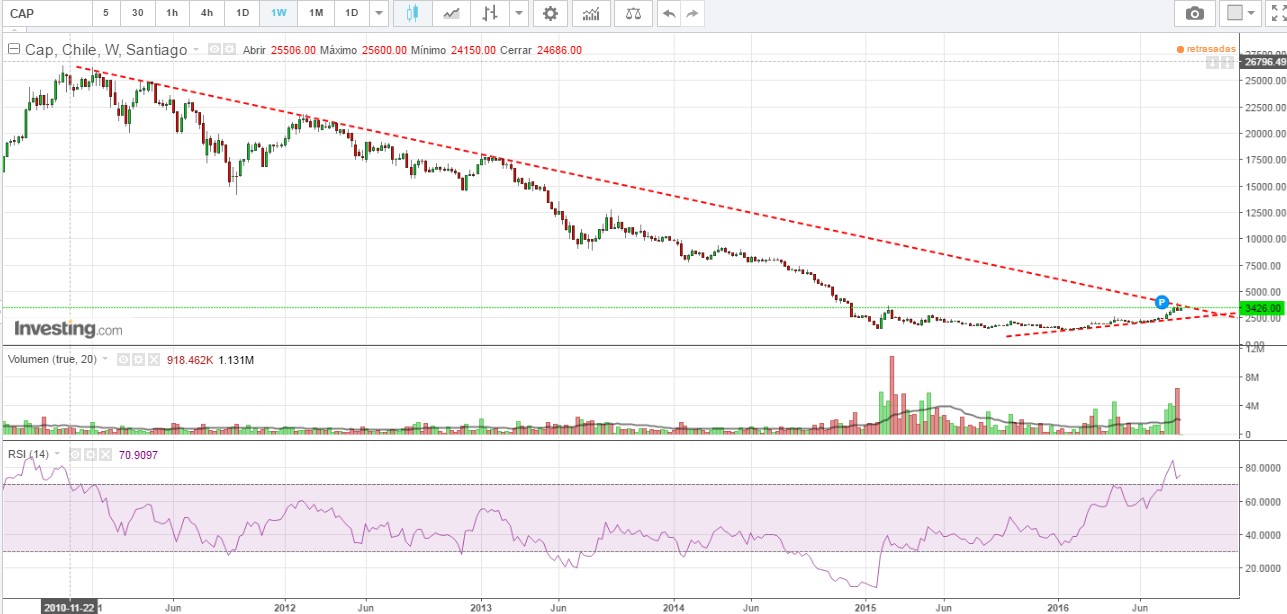Open Volumen indicator settings gear
1287x614 pixels.
[138, 359]
